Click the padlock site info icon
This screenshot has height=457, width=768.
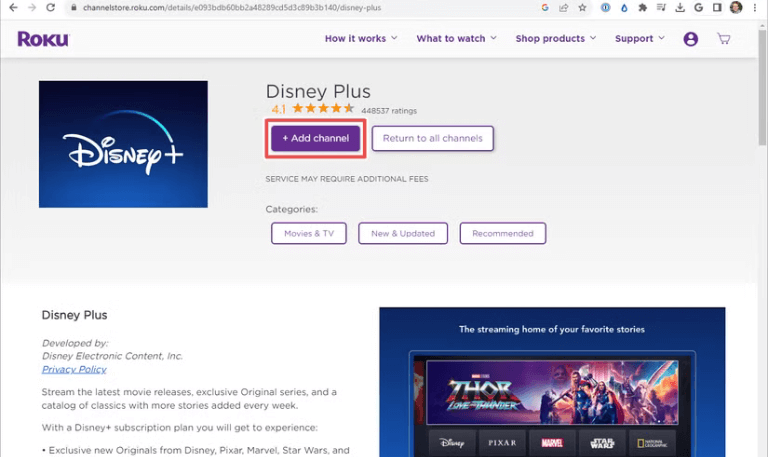(73, 7)
